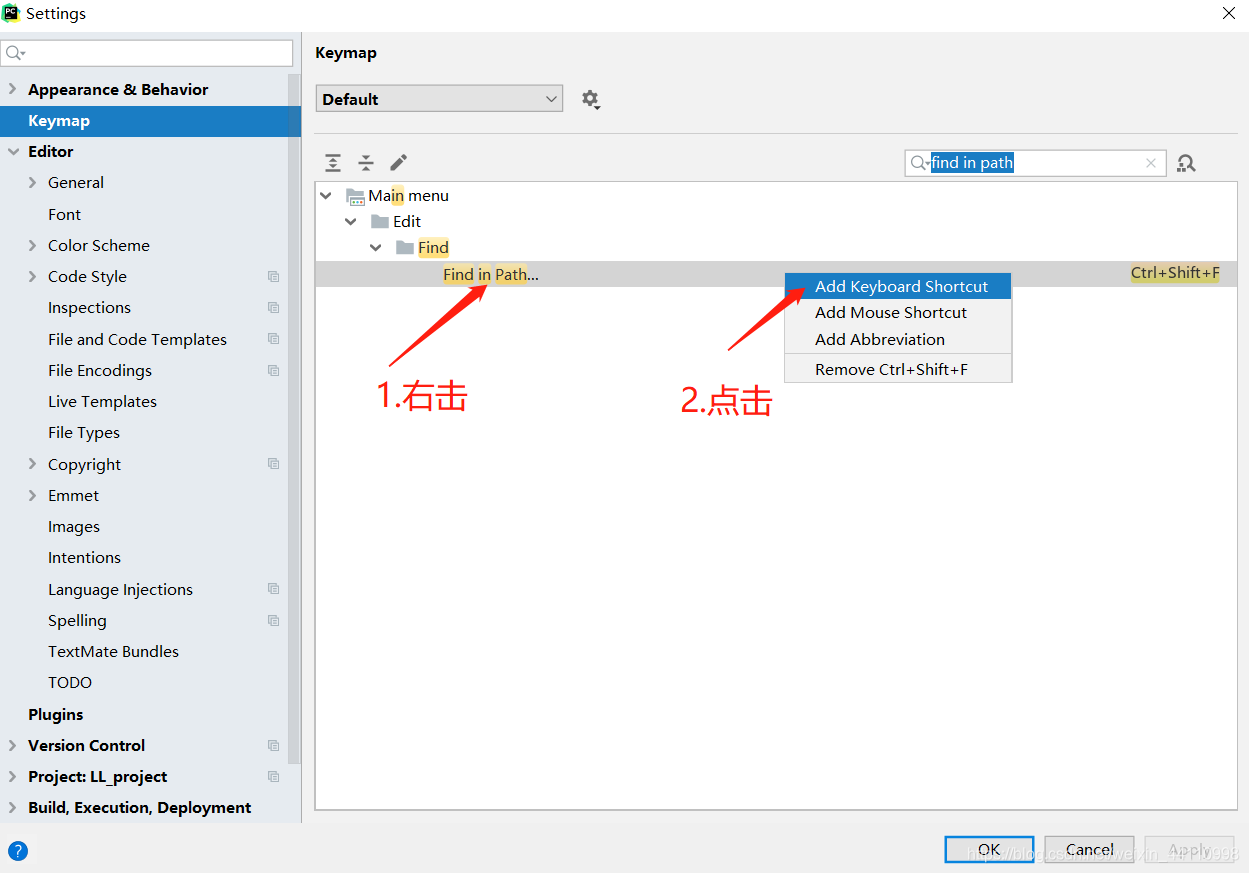Click magnifier icon in settings search box
The image size is (1249, 873).
(x=15, y=53)
